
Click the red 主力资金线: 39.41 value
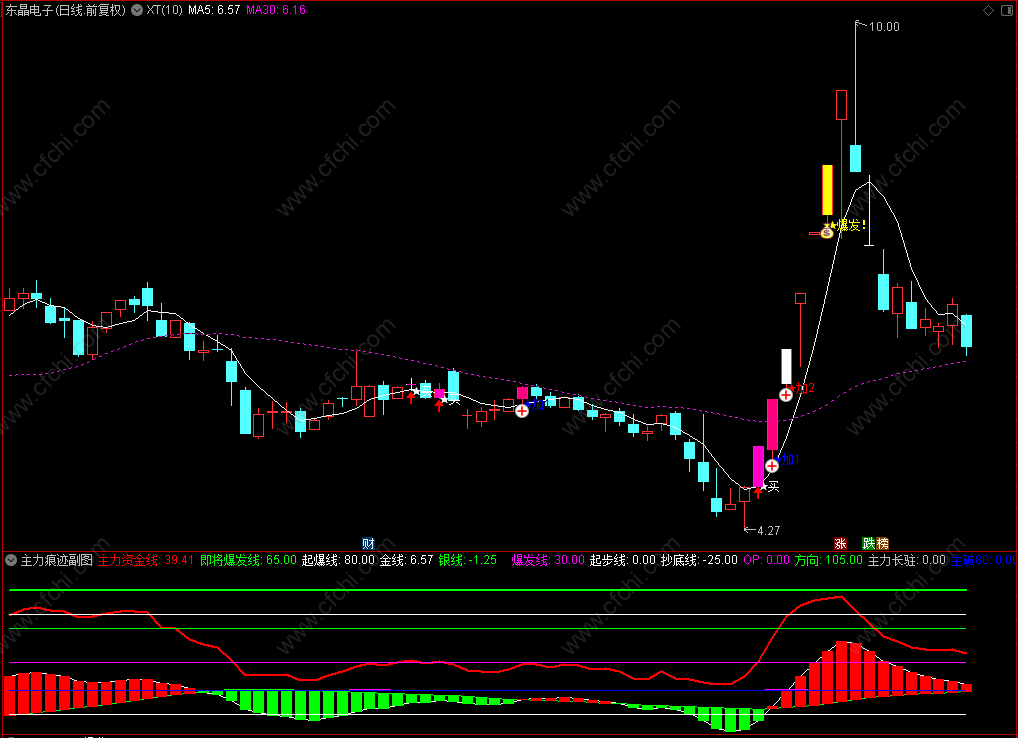click(146, 560)
